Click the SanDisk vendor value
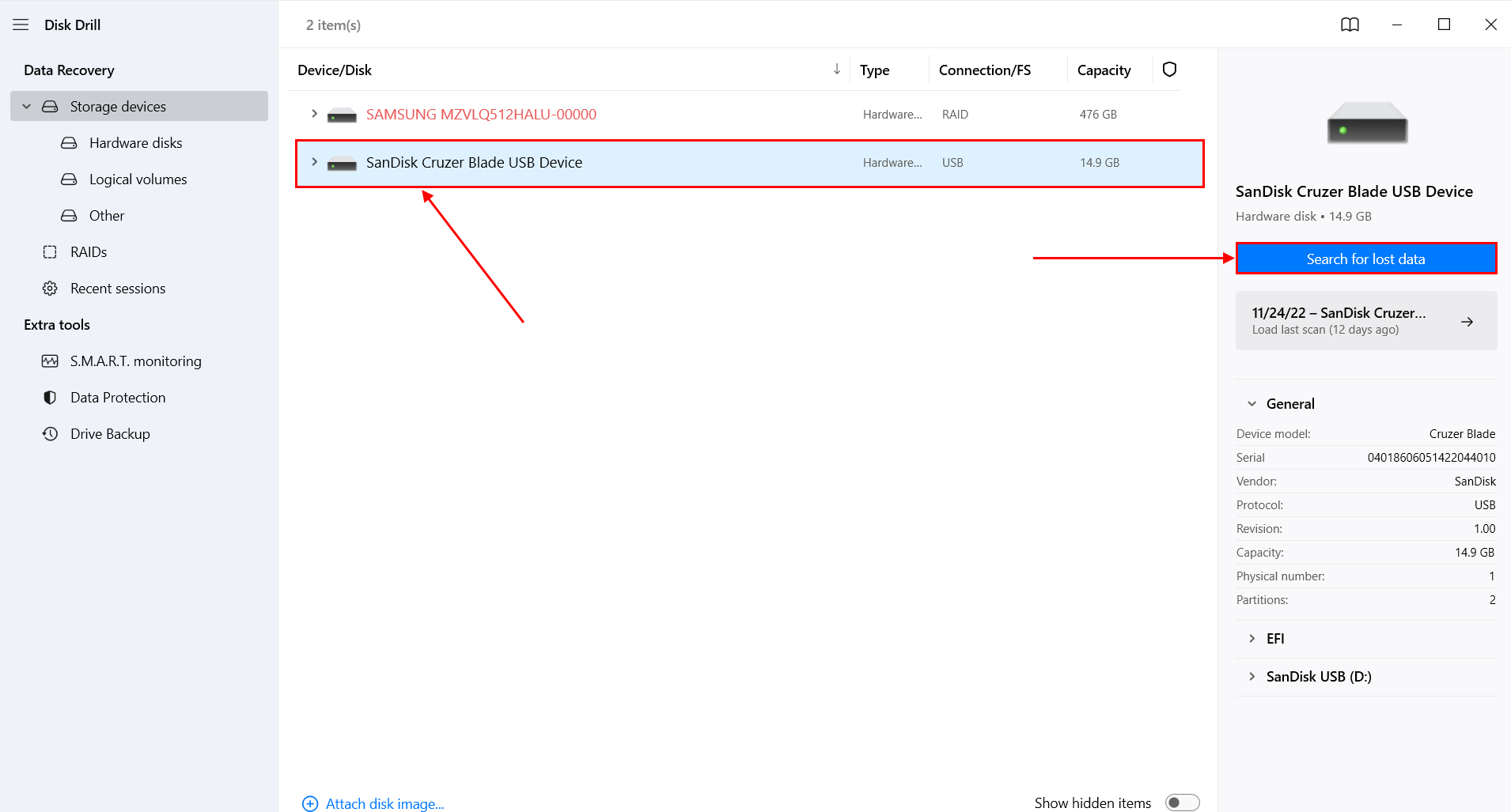 (x=1475, y=481)
